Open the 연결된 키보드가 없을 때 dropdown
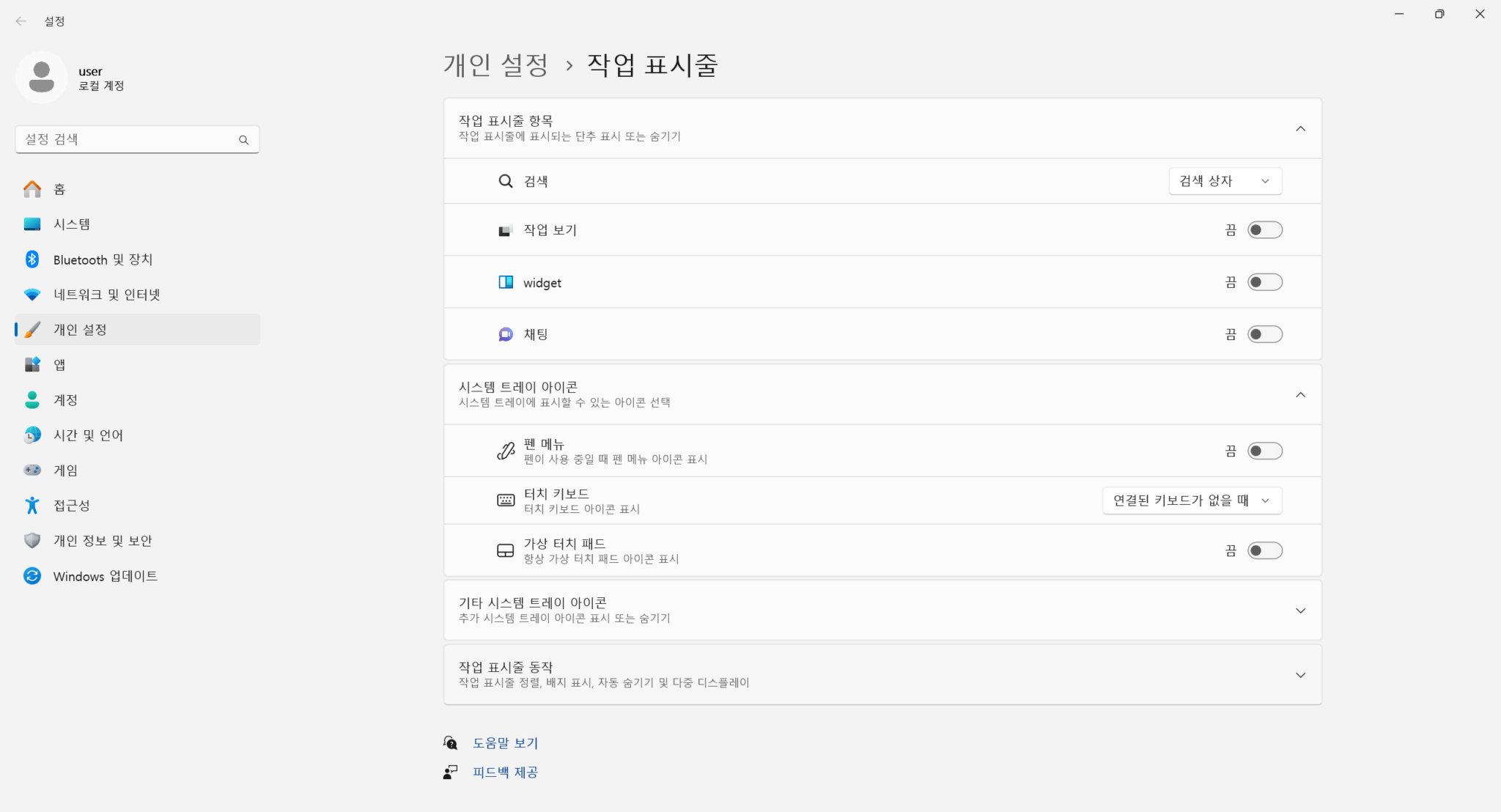The image size is (1501, 812). click(x=1191, y=501)
